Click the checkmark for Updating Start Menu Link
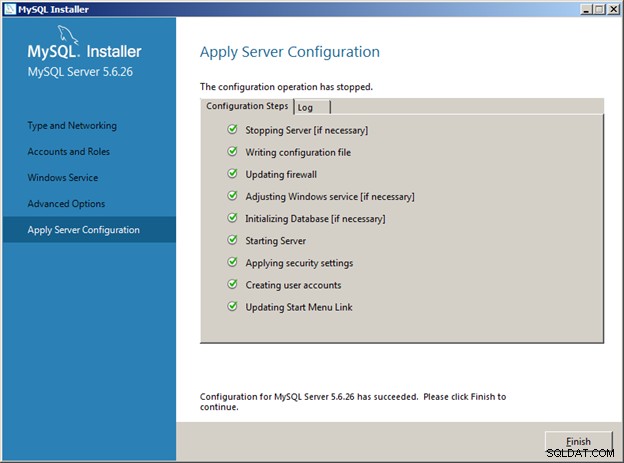 pyautogui.click(x=232, y=306)
